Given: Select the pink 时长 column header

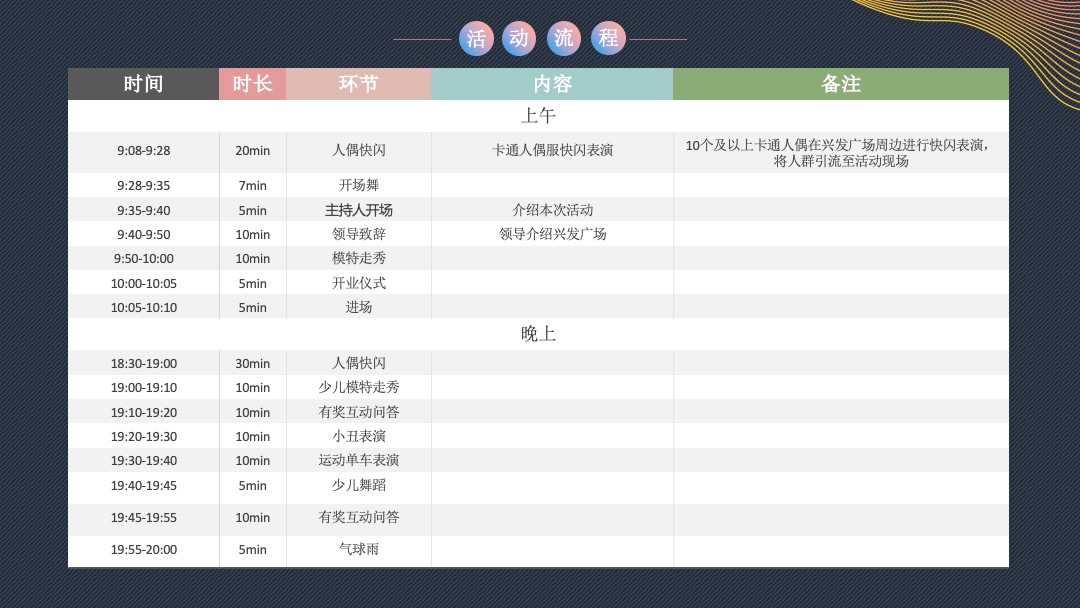Looking at the screenshot, I should click(252, 84).
